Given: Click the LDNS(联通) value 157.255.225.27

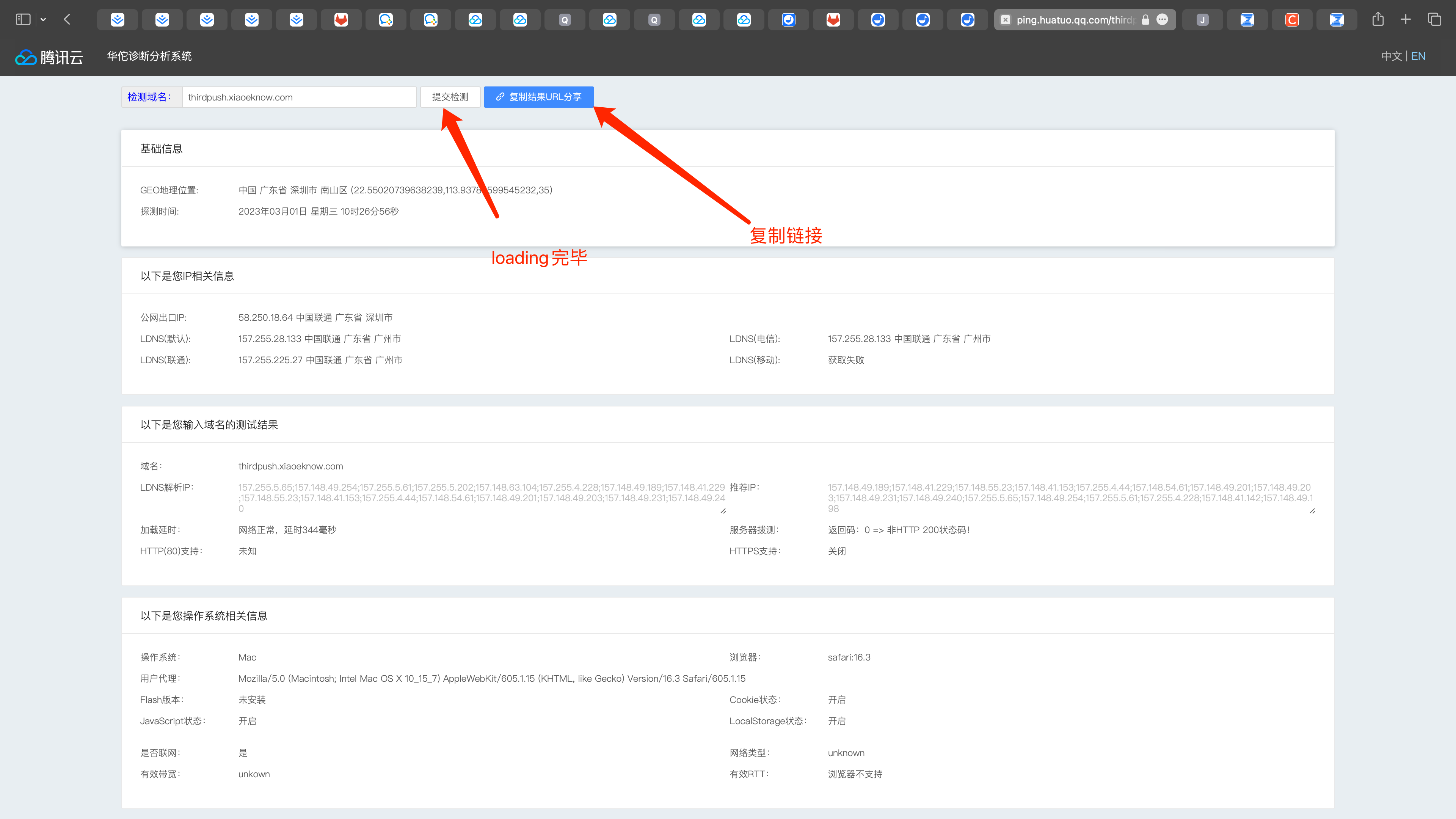Looking at the screenshot, I should [320, 360].
